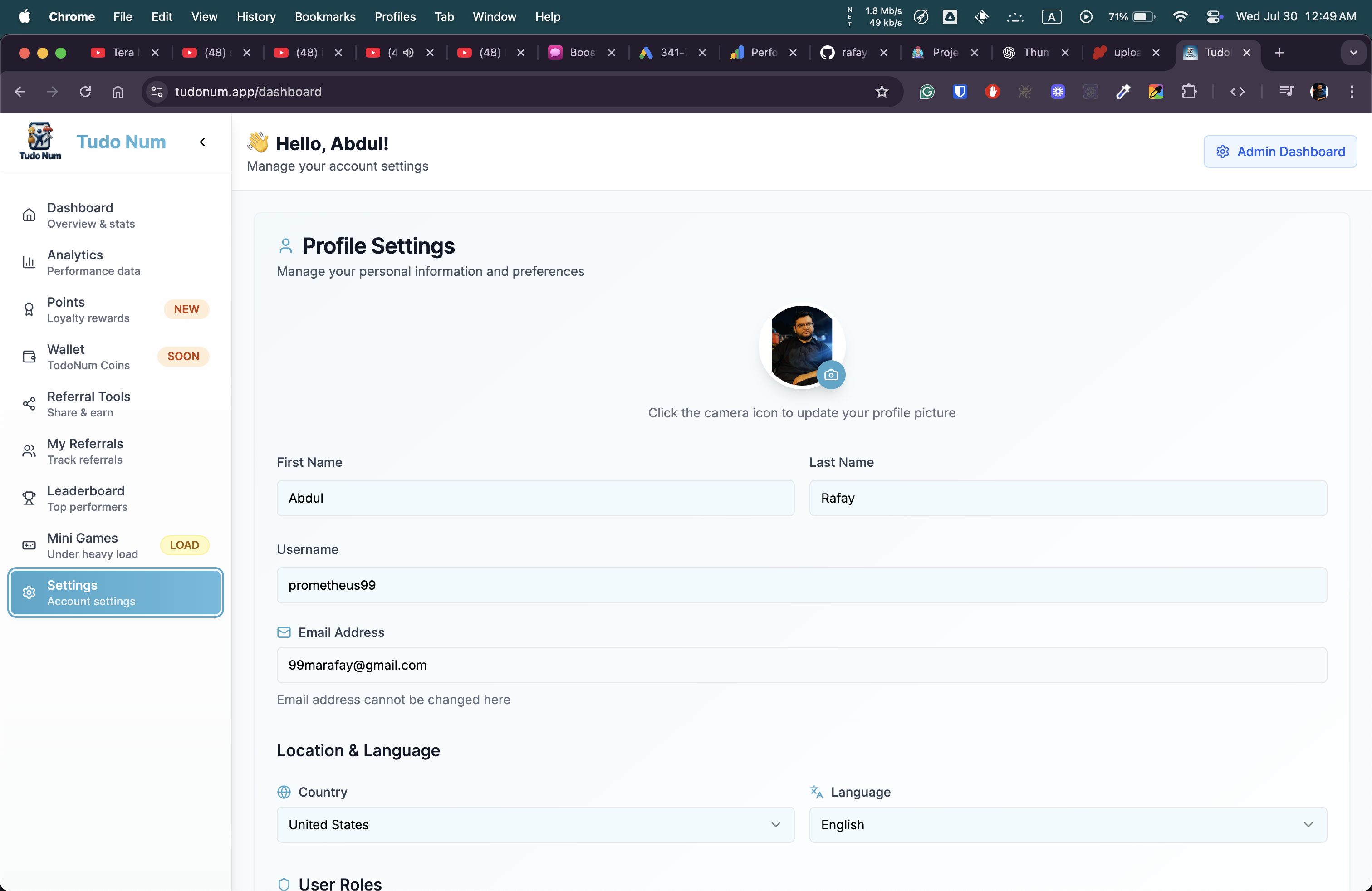Click the browser back arrow

click(x=20, y=92)
